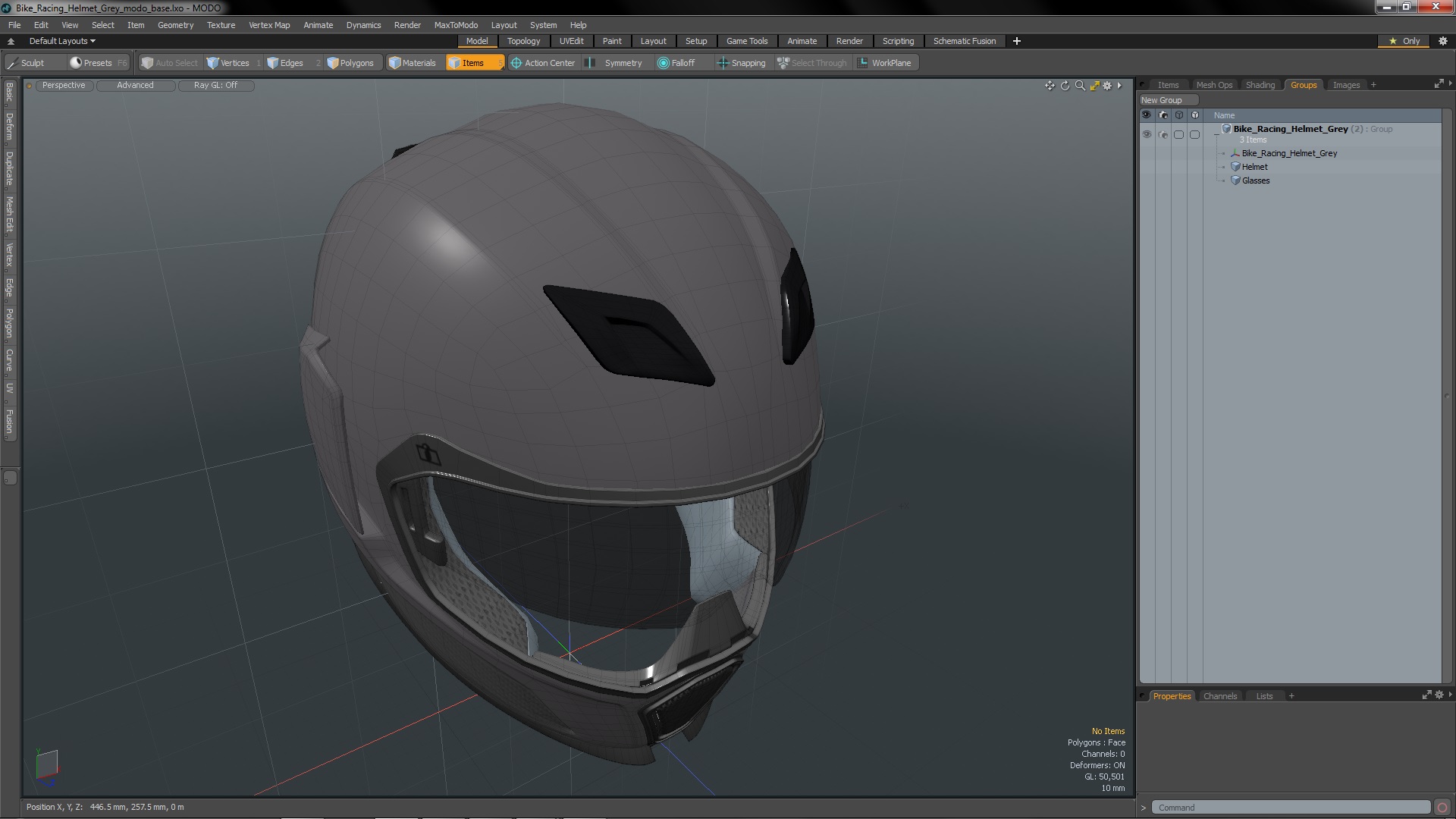Click the viewport zoom magnifier icon

tap(1080, 86)
